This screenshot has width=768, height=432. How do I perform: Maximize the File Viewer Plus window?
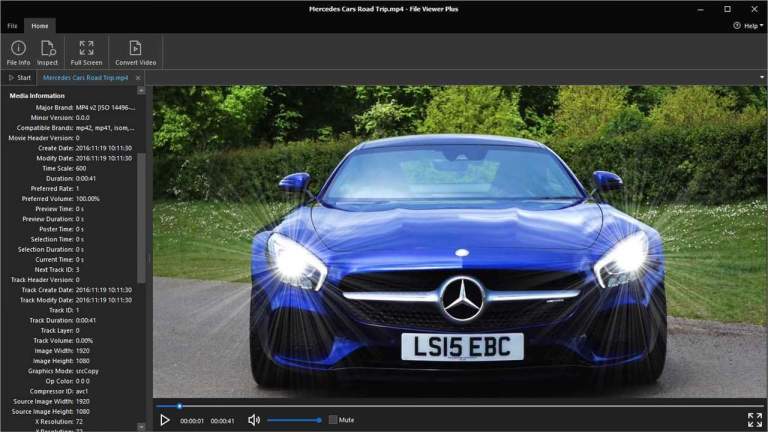(x=728, y=9)
